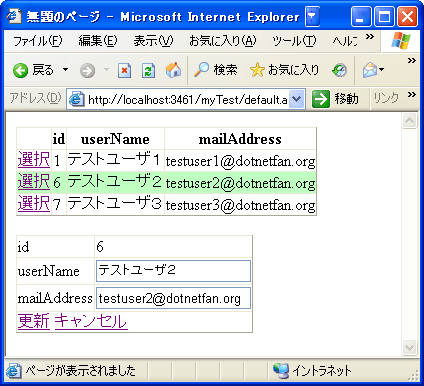
Task: Open the History clock icon
Action: pos(339,70)
